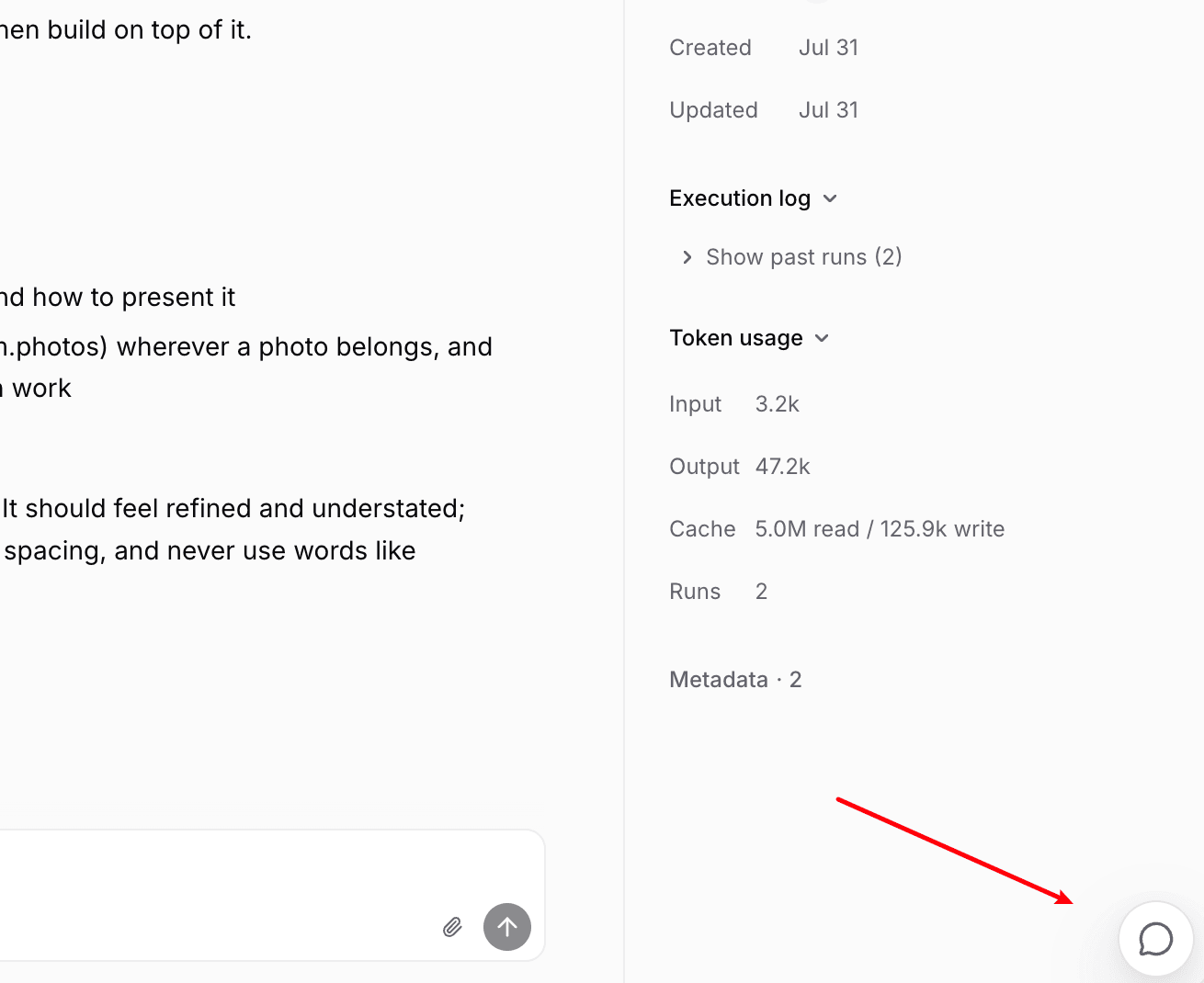
Task: Open the chat bubble floating button
Action: (1155, 939)
